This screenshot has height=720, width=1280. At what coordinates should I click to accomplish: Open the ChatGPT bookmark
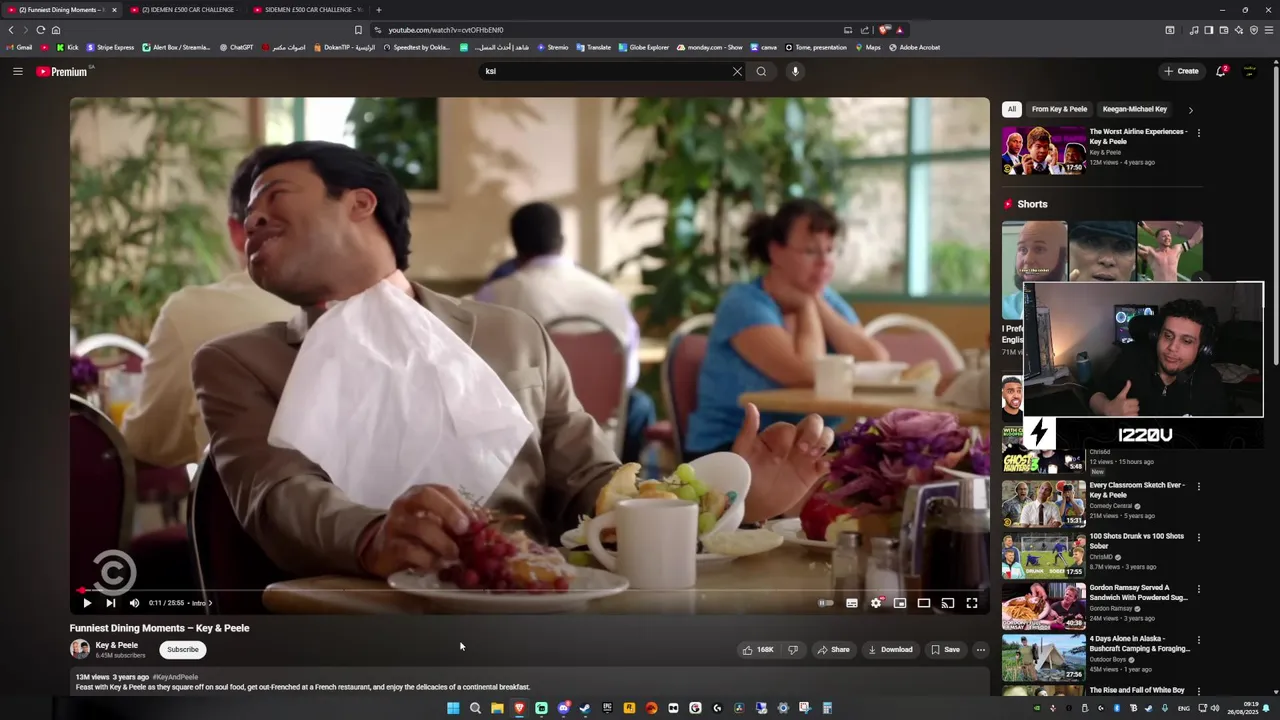(x=236, y=47)
